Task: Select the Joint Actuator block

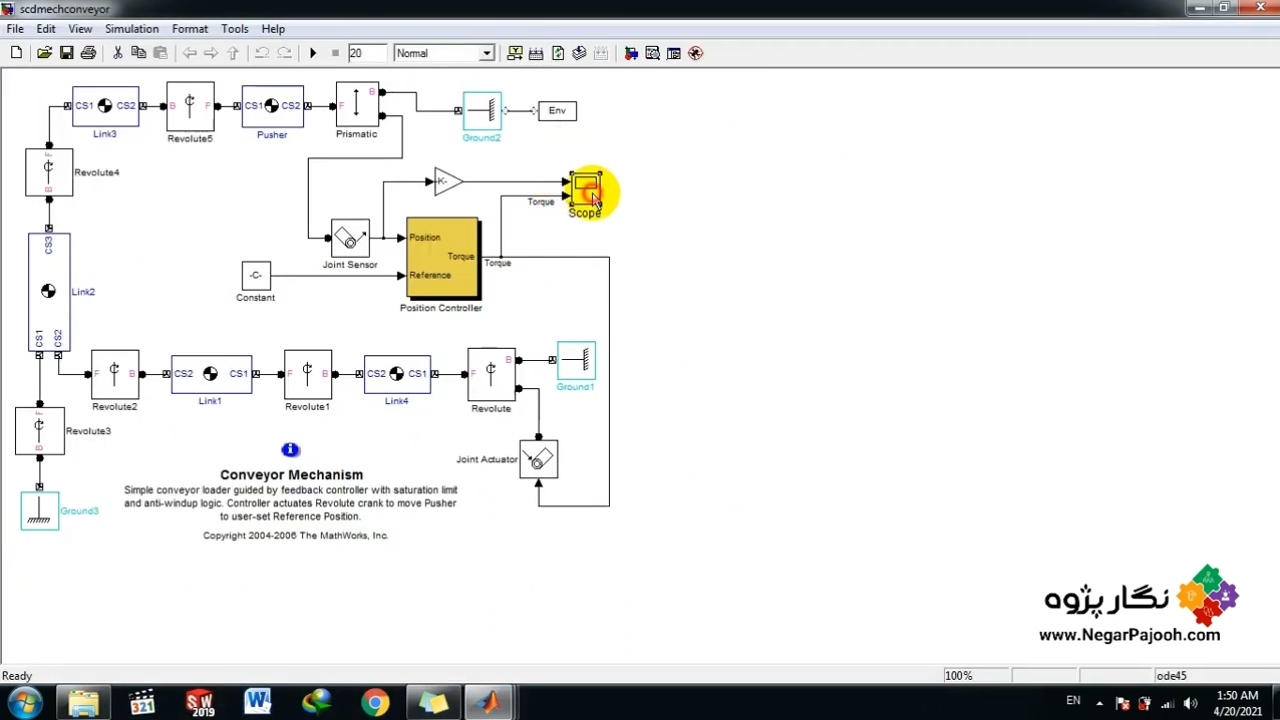Action: click(539, 460)
